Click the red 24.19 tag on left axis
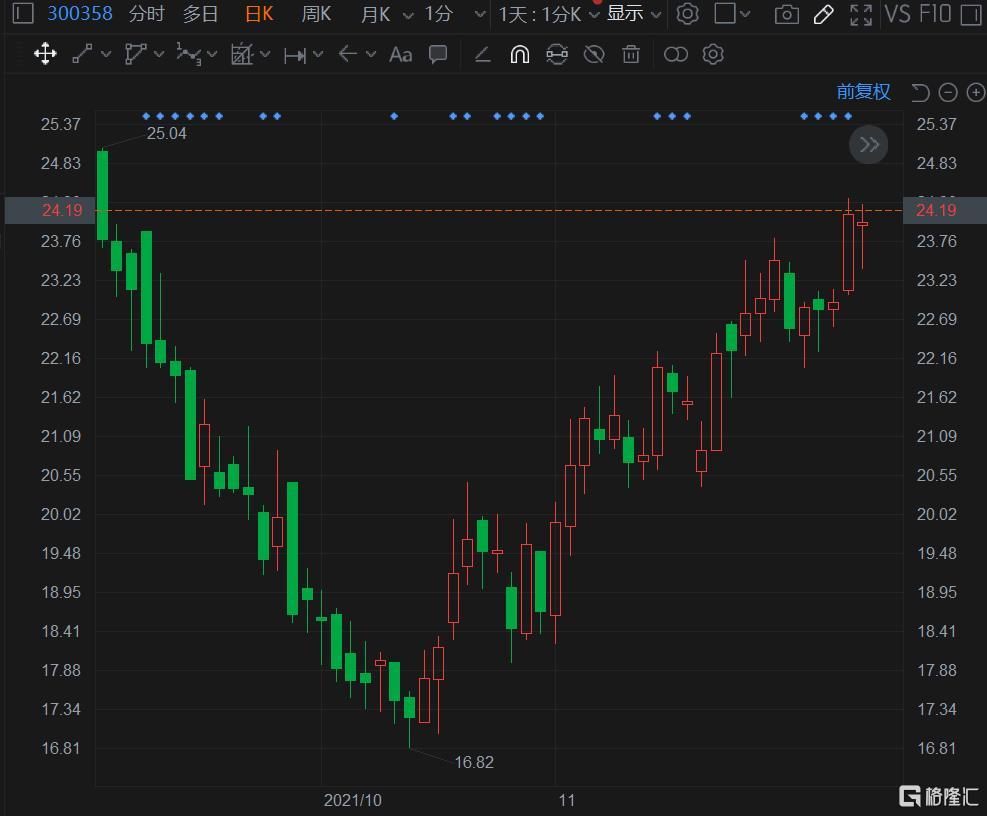This screenshot has height=816, width=987. (x=50, y=210)
